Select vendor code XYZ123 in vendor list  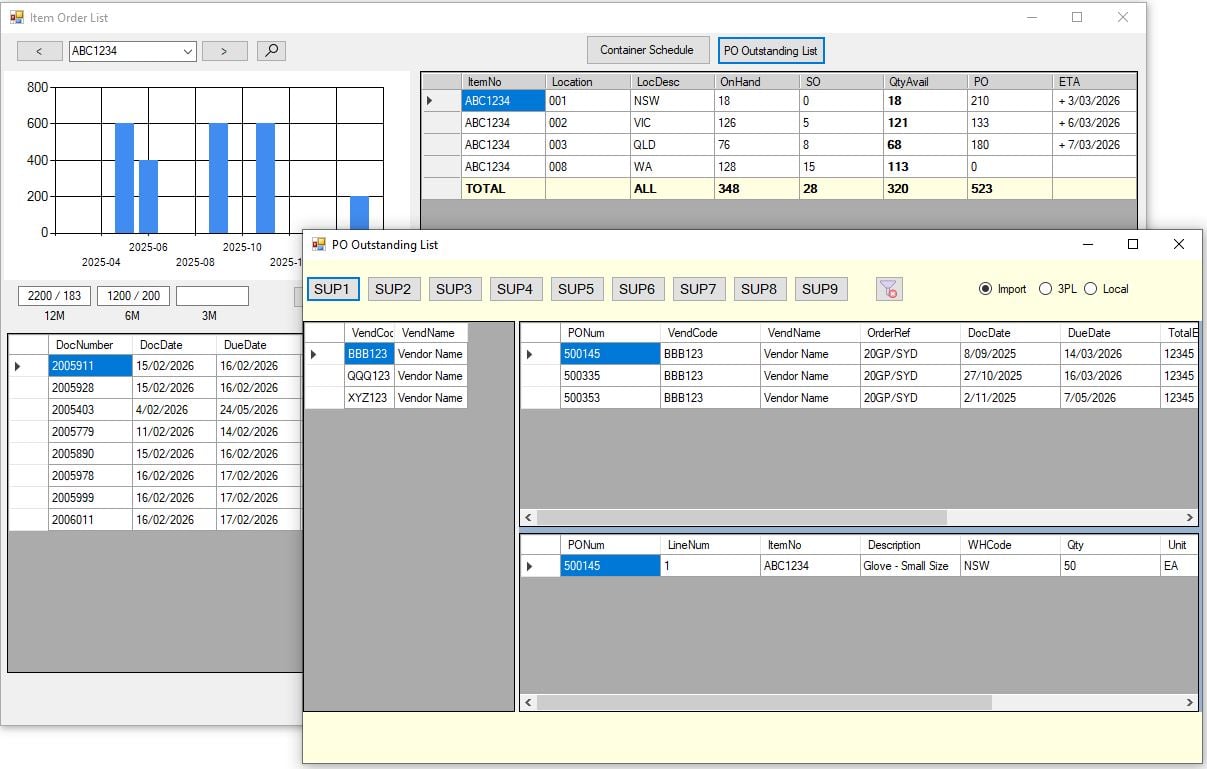point(369,398)
